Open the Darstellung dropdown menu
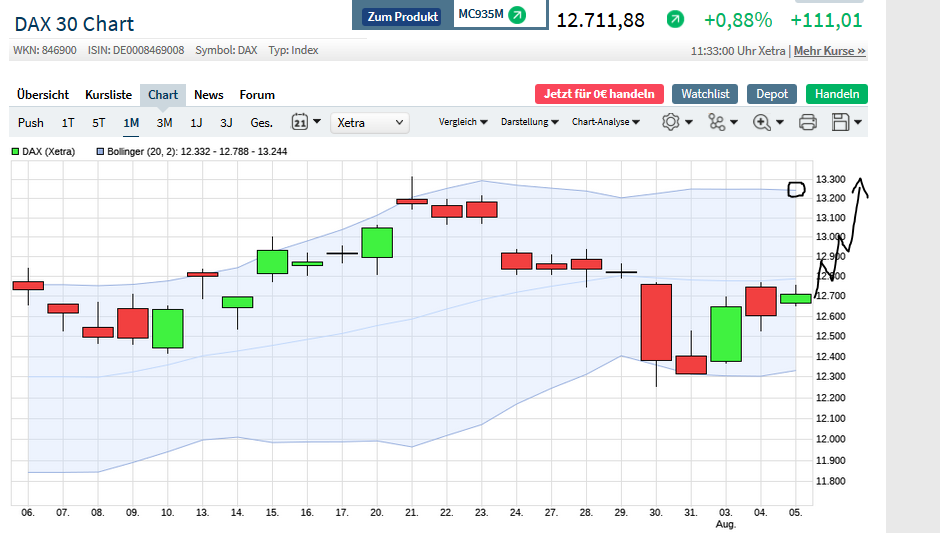940x533 pixels. coord(530,122)
